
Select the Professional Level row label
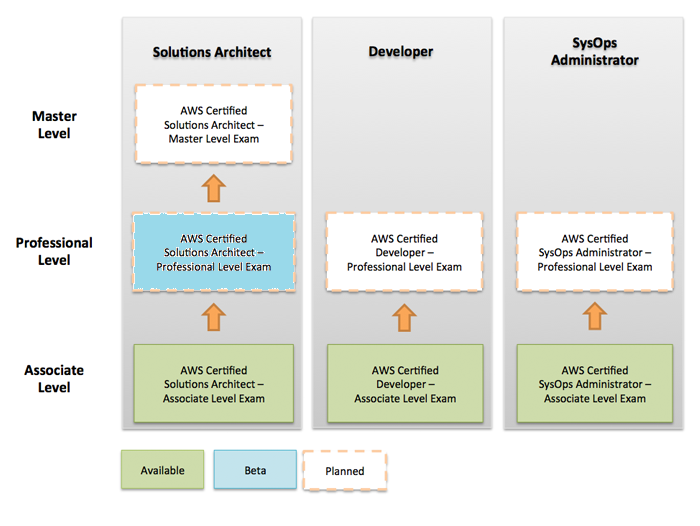(x=54, y=251)
